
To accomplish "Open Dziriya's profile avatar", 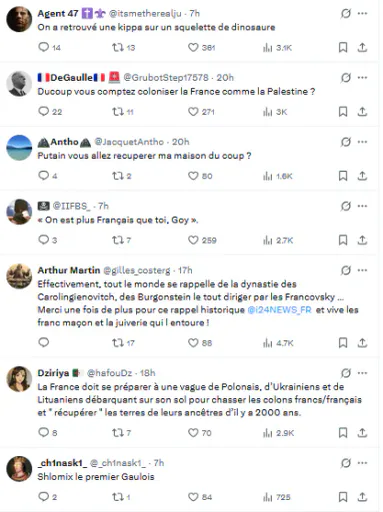I will coord(19,379).
